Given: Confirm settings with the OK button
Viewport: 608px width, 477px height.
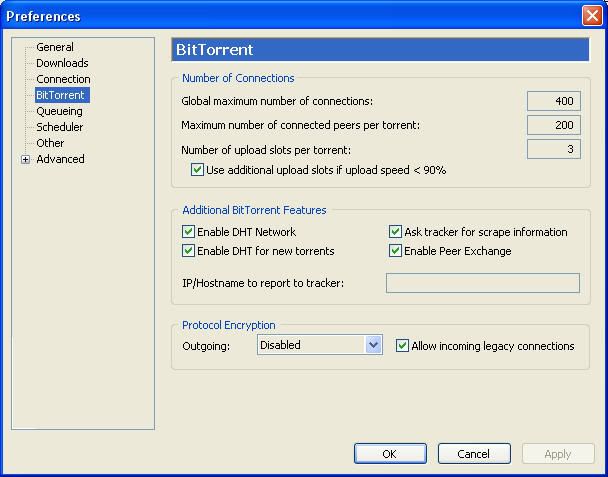Looking at the screenshot, I should point(390,454).
